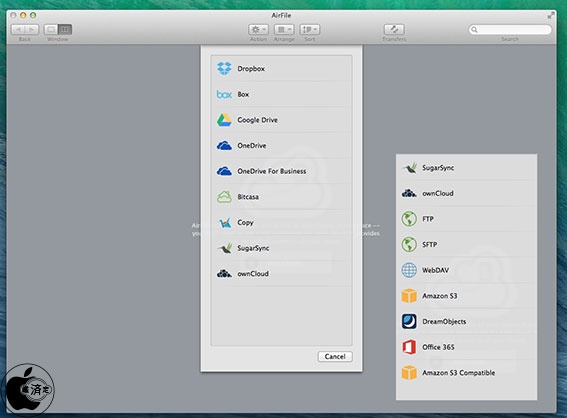Click the OneDrive cloud icon
Viewport: 567px width, 418px height.
click(x=224, y=146)
